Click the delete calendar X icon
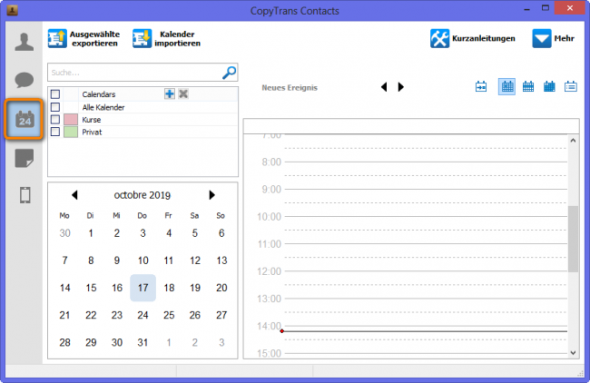The width and height of the screenshot is (590, 383). click(183, 94)
